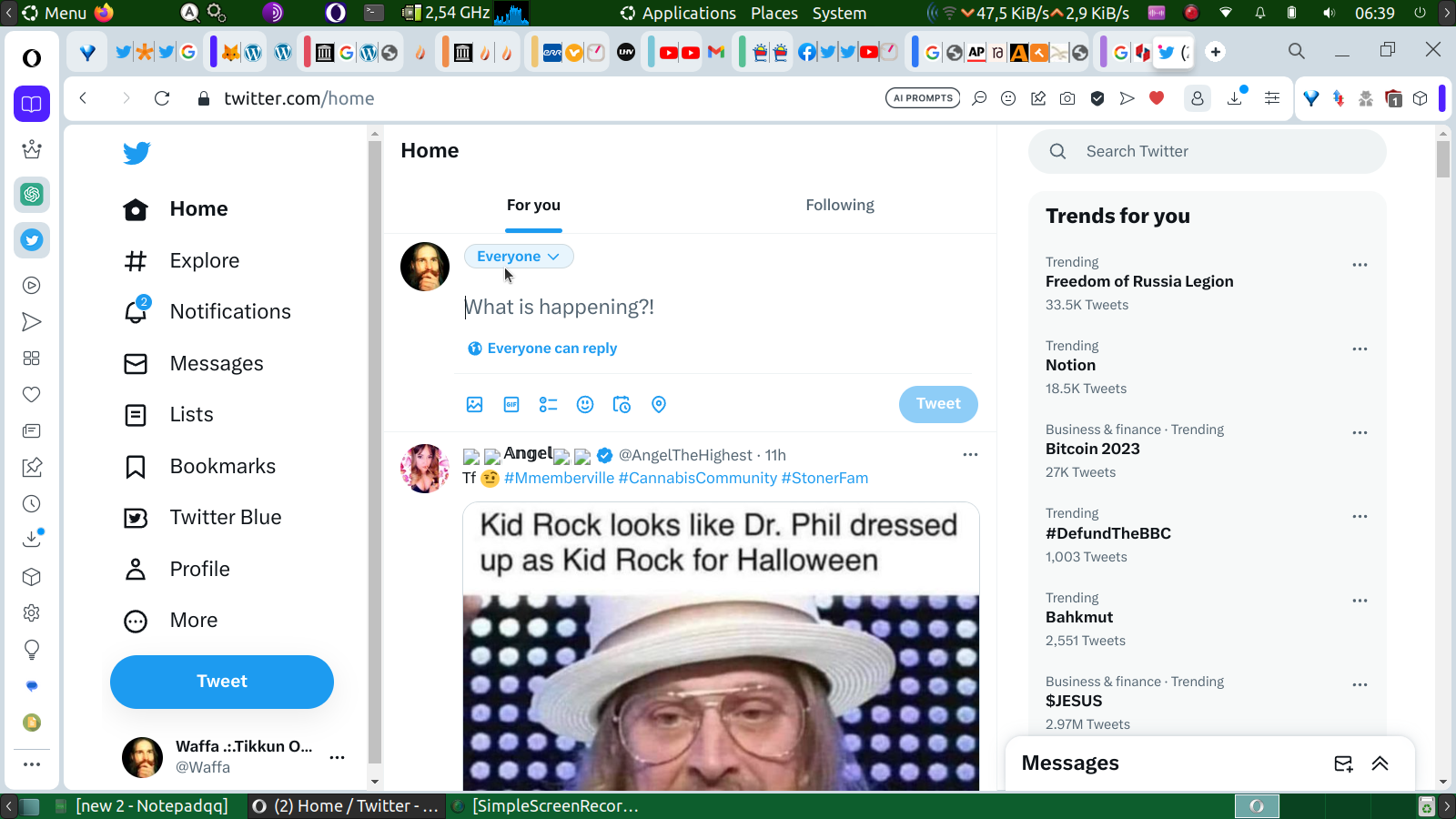Open Lists in Twitter navigation
Image resolution: width=1456 pixels, height=819 pixels.
click(x=168, y=415)
